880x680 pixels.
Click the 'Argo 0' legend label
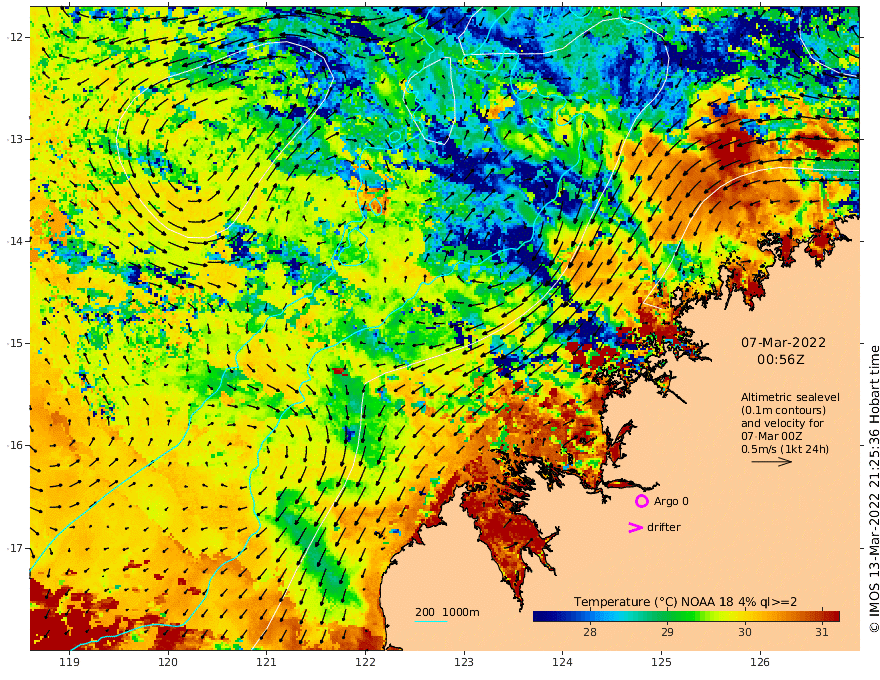point(671,501)
